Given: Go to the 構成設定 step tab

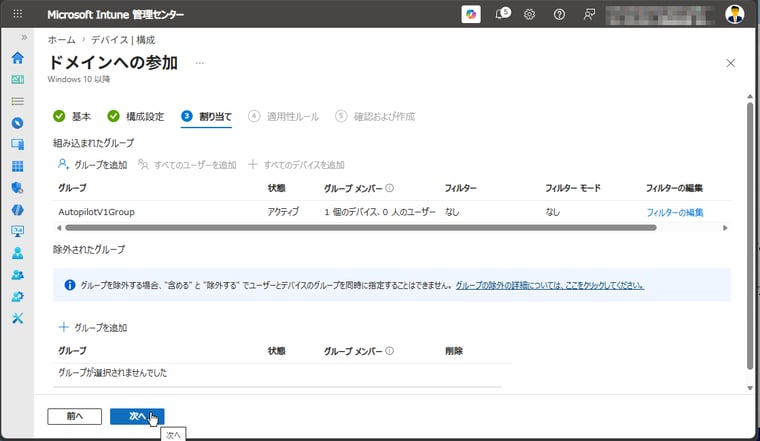Looking at the screenshot, I should pos(136,116).
